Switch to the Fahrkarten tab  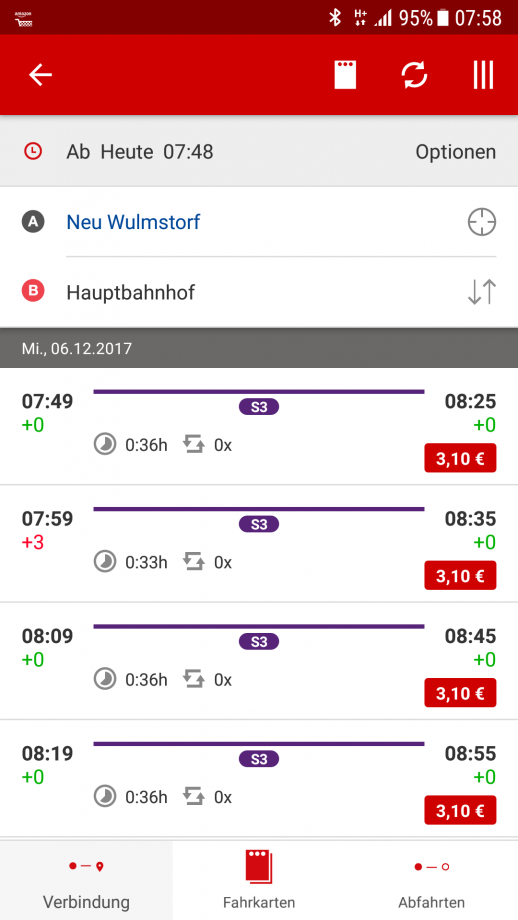[259, 880]
